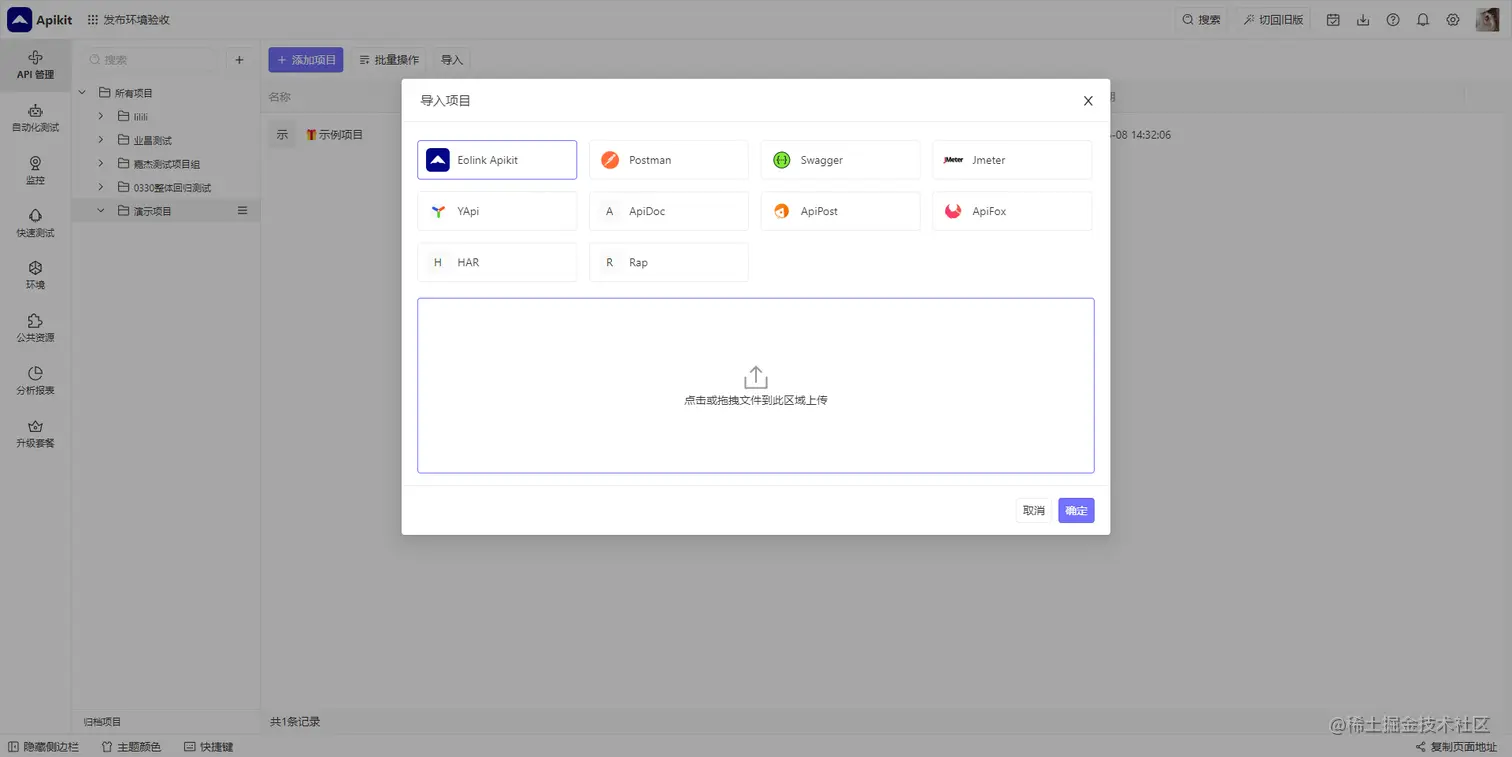Choose Swagger as import source

tap(840, 160)
